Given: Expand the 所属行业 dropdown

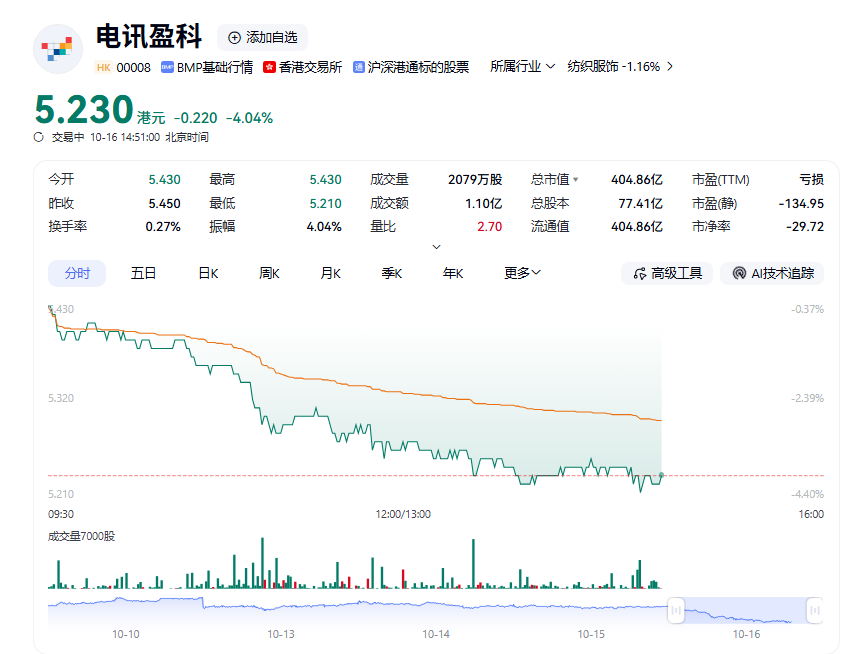Looking at the screenshot, I should click(522, 66).
